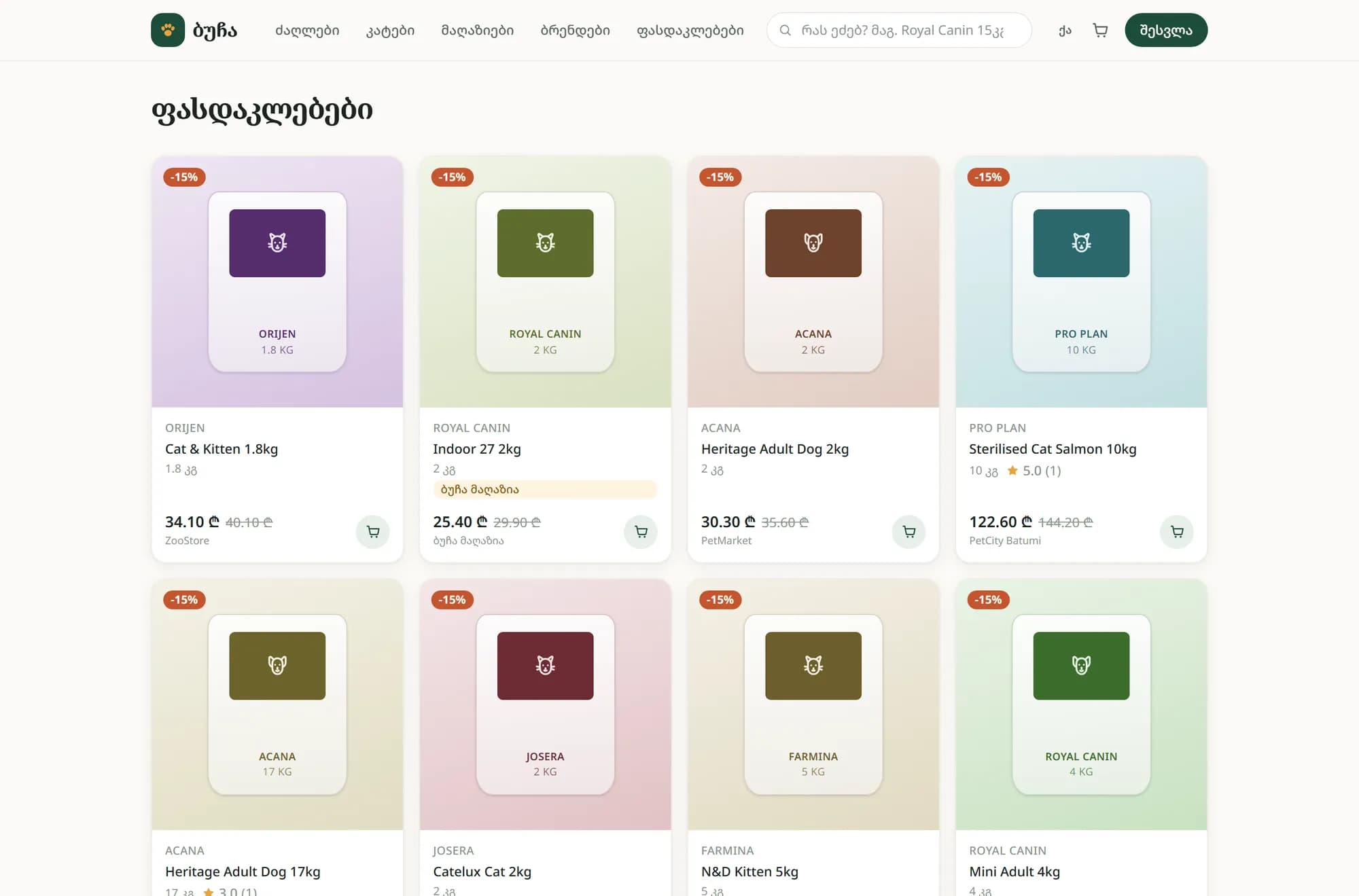Open N&D Kitten 5kg title
The height and width of the screenshot is (896, 1359).
coord(749,872)
